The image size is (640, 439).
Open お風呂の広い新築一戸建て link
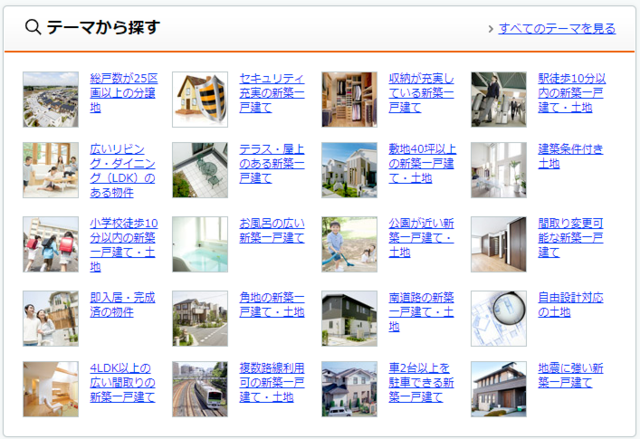click(272, 230)
